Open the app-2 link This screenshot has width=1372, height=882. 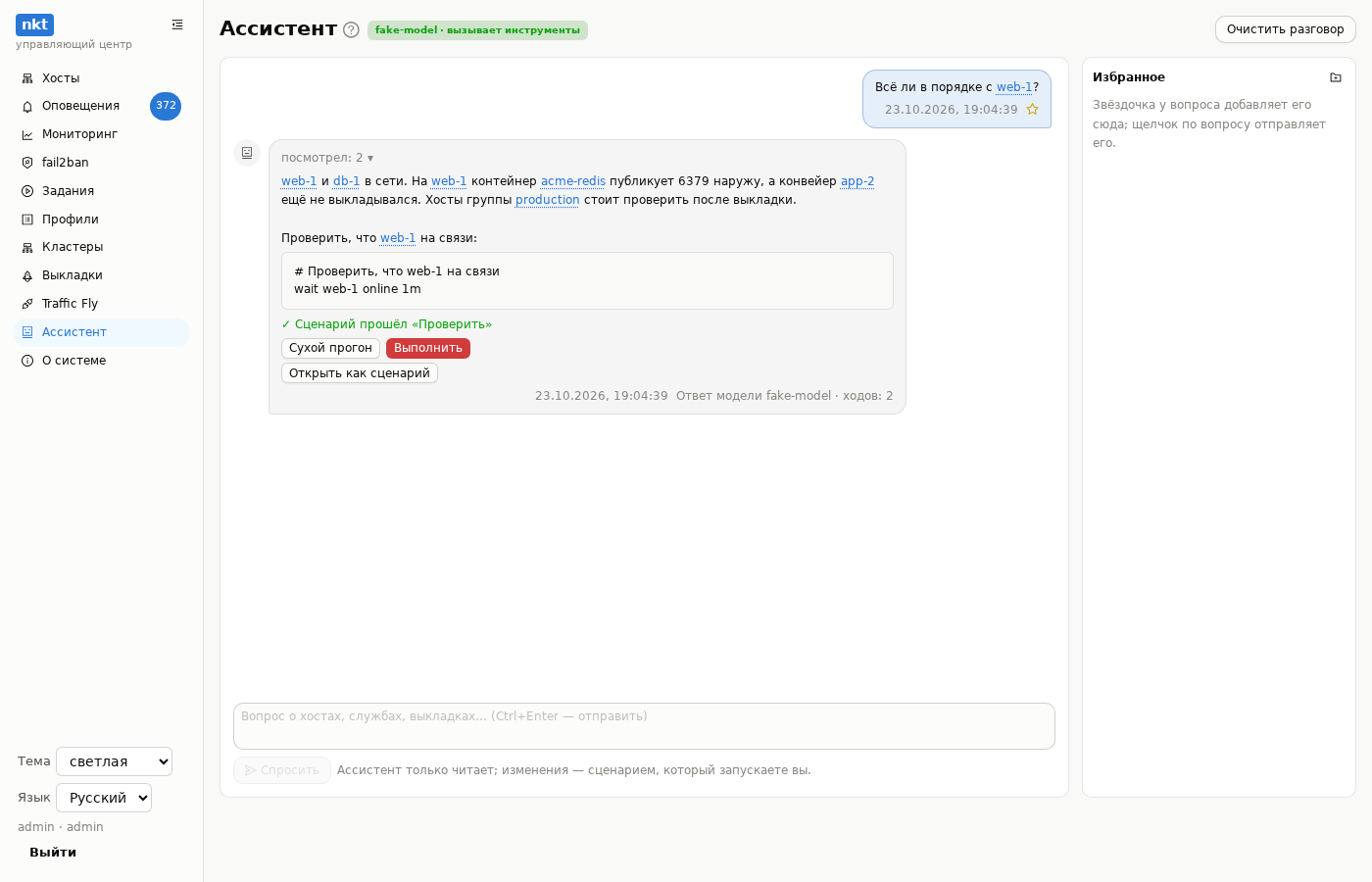(x=857, y=181)
